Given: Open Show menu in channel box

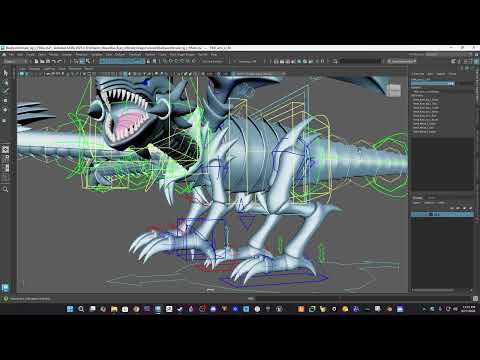Looking at the screenshot, I should tap(452, 74).
